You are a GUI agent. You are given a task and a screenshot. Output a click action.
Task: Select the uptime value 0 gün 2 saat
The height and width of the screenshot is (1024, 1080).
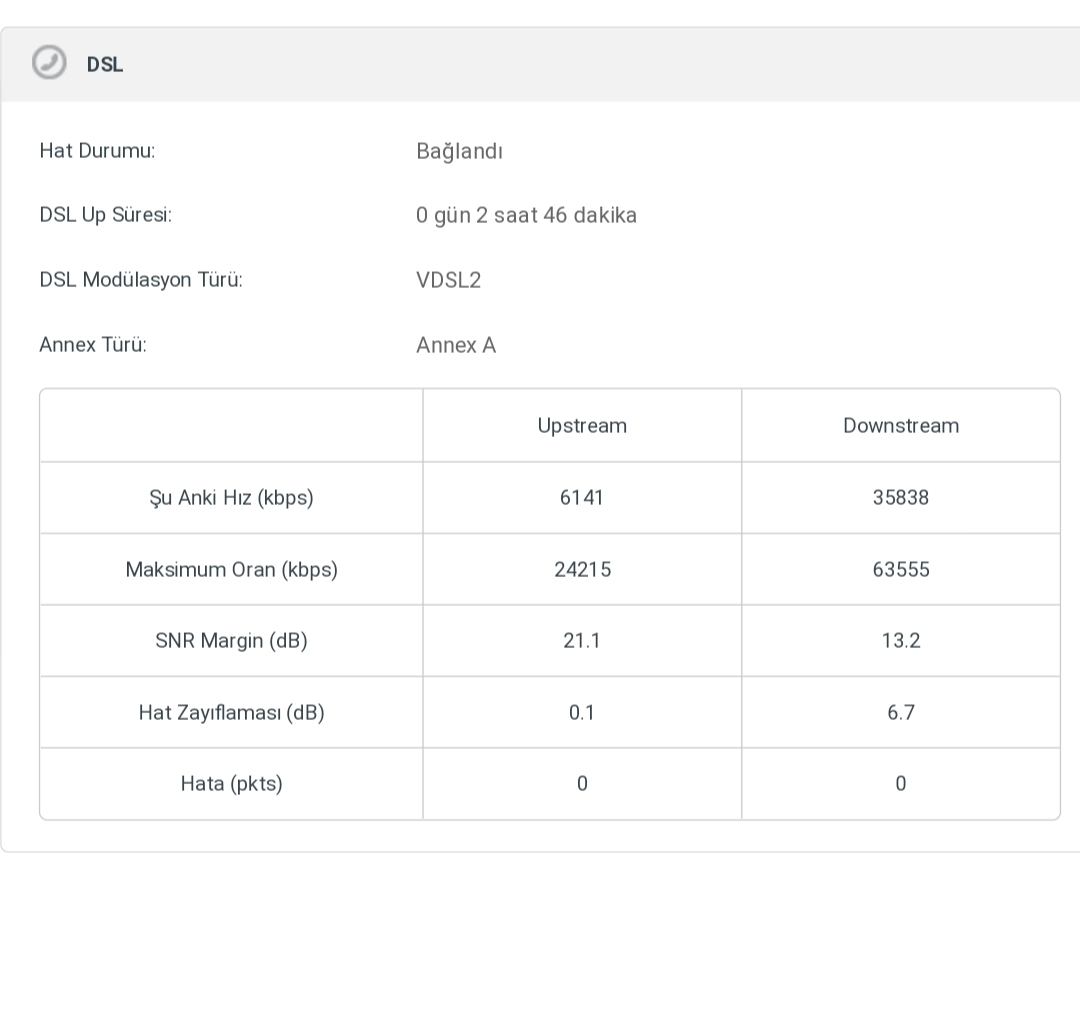coord(526,216)
